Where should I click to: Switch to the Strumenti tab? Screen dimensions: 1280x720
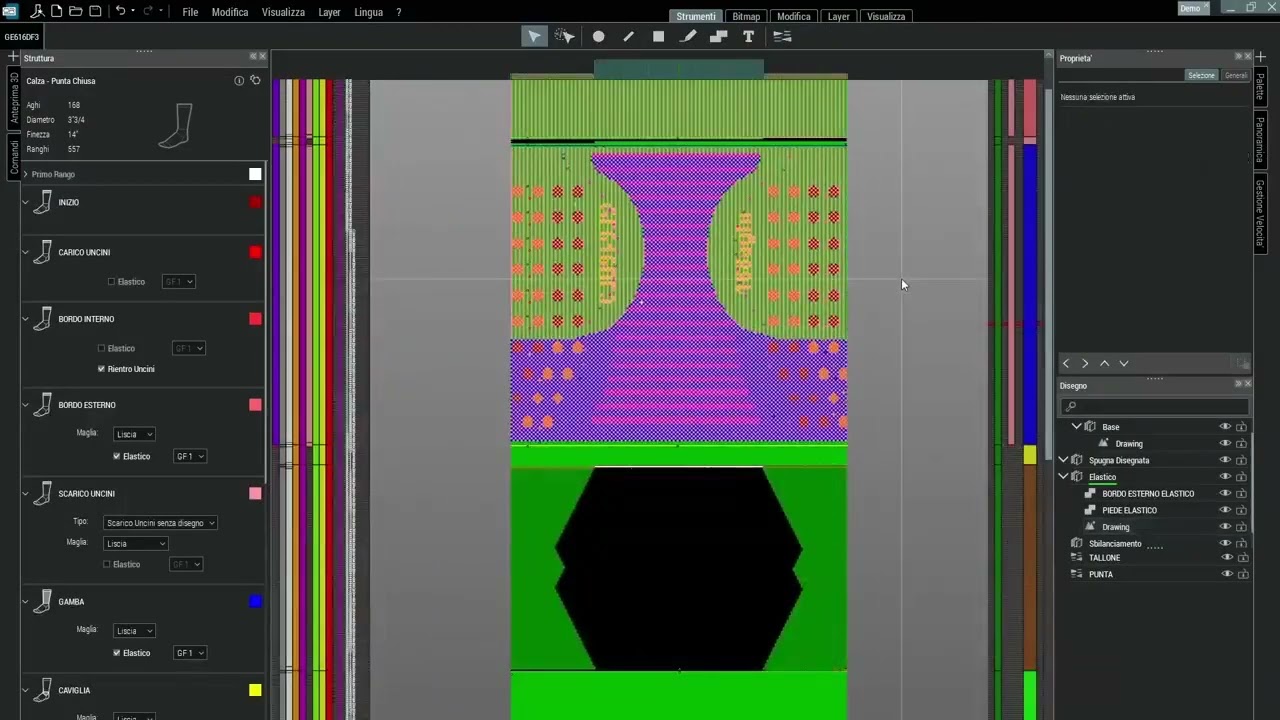695,16
